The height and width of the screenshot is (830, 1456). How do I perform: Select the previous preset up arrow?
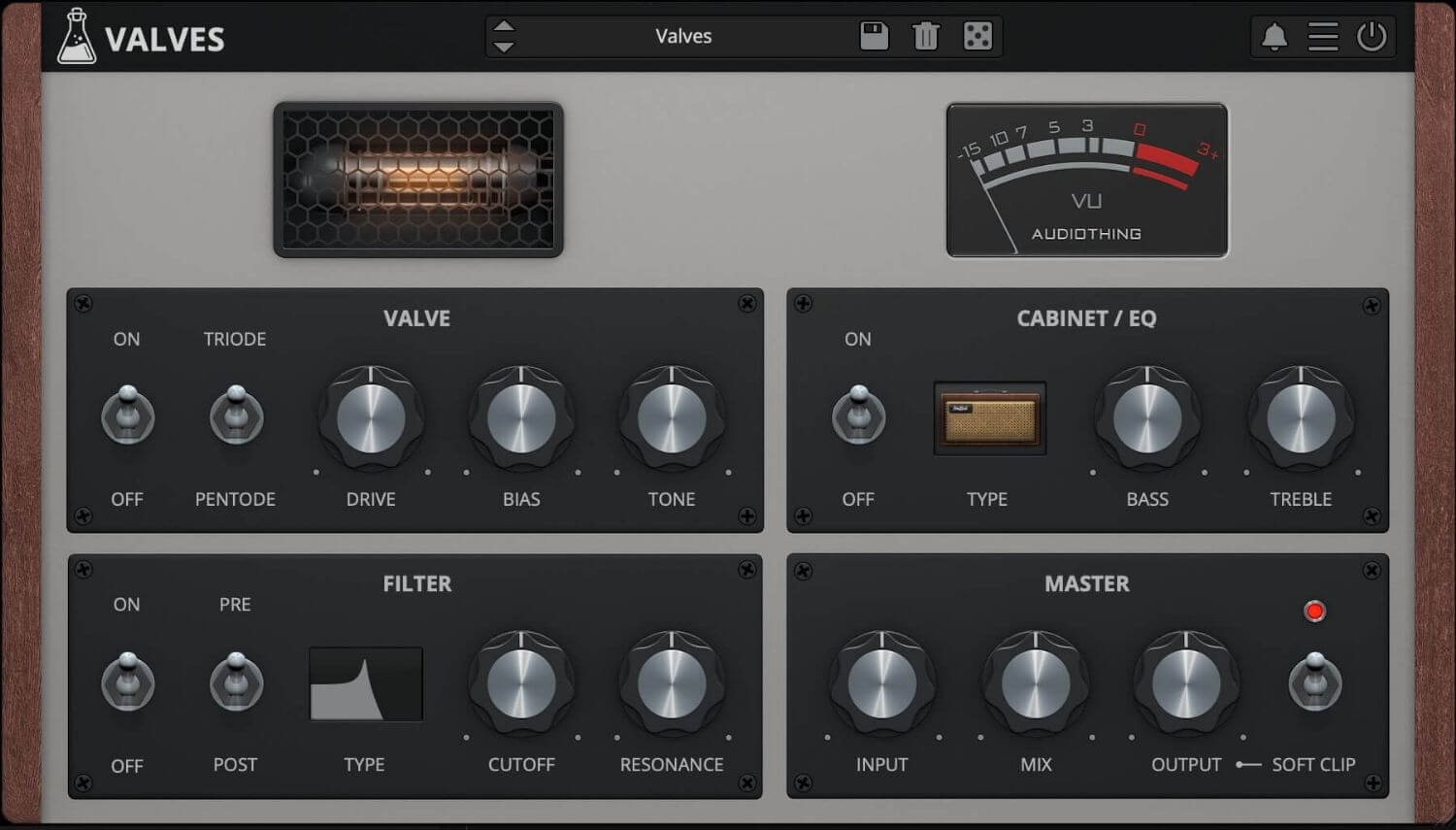(504, 26)
